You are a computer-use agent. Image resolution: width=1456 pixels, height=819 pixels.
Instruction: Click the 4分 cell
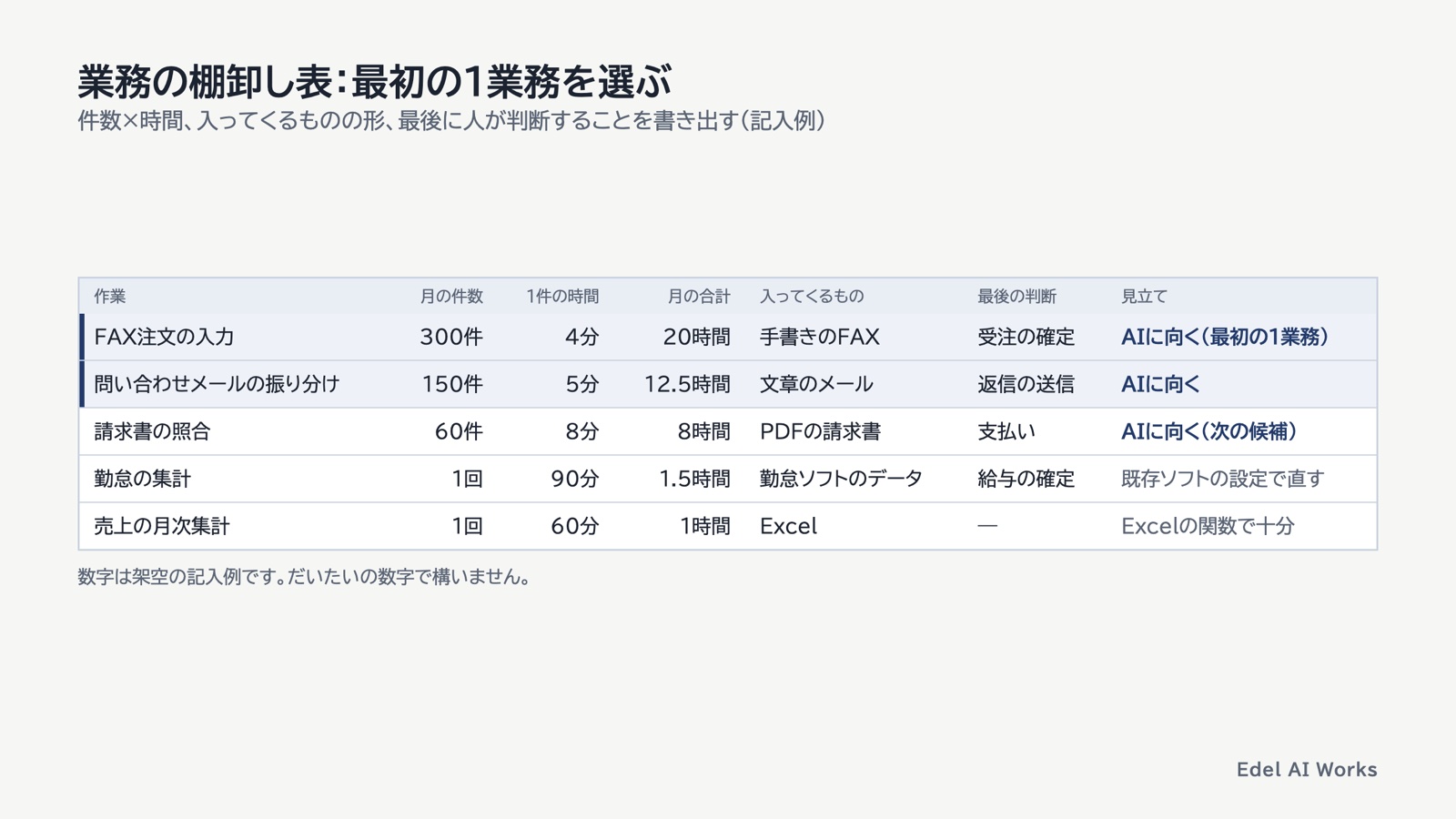pos(582,337)
